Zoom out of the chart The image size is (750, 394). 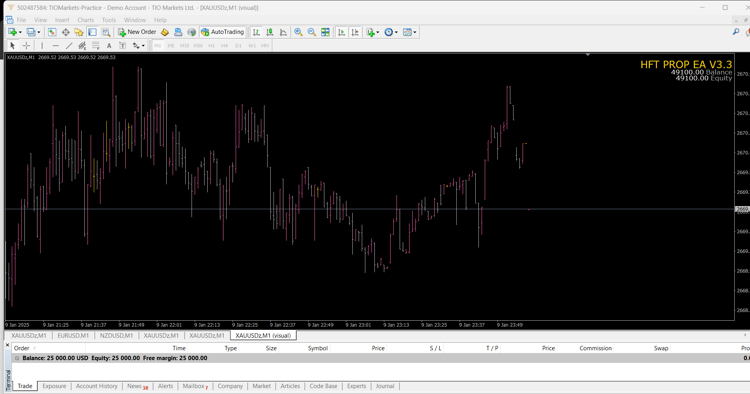point(311,32)
